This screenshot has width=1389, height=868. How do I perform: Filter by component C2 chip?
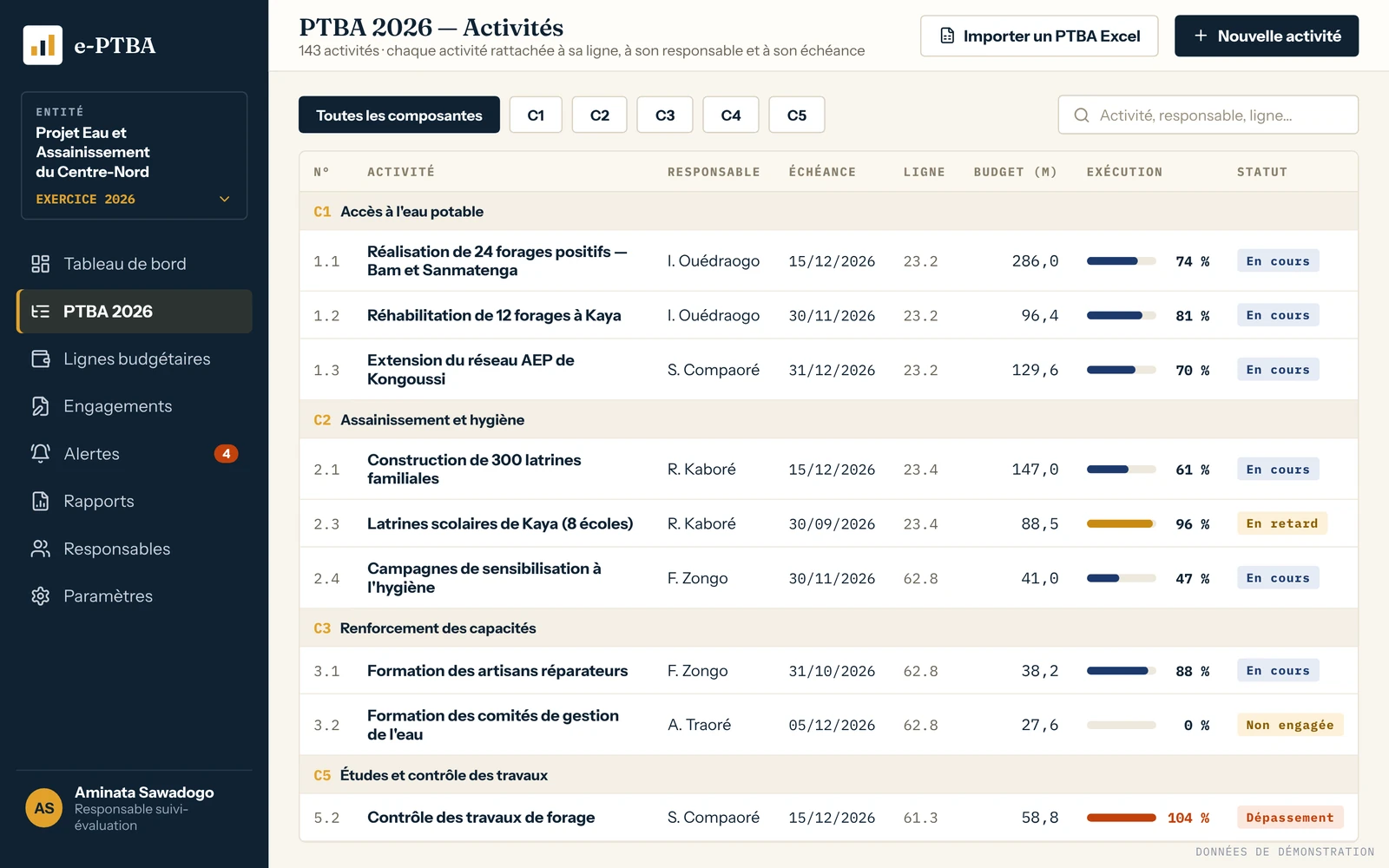coord(600,115)
